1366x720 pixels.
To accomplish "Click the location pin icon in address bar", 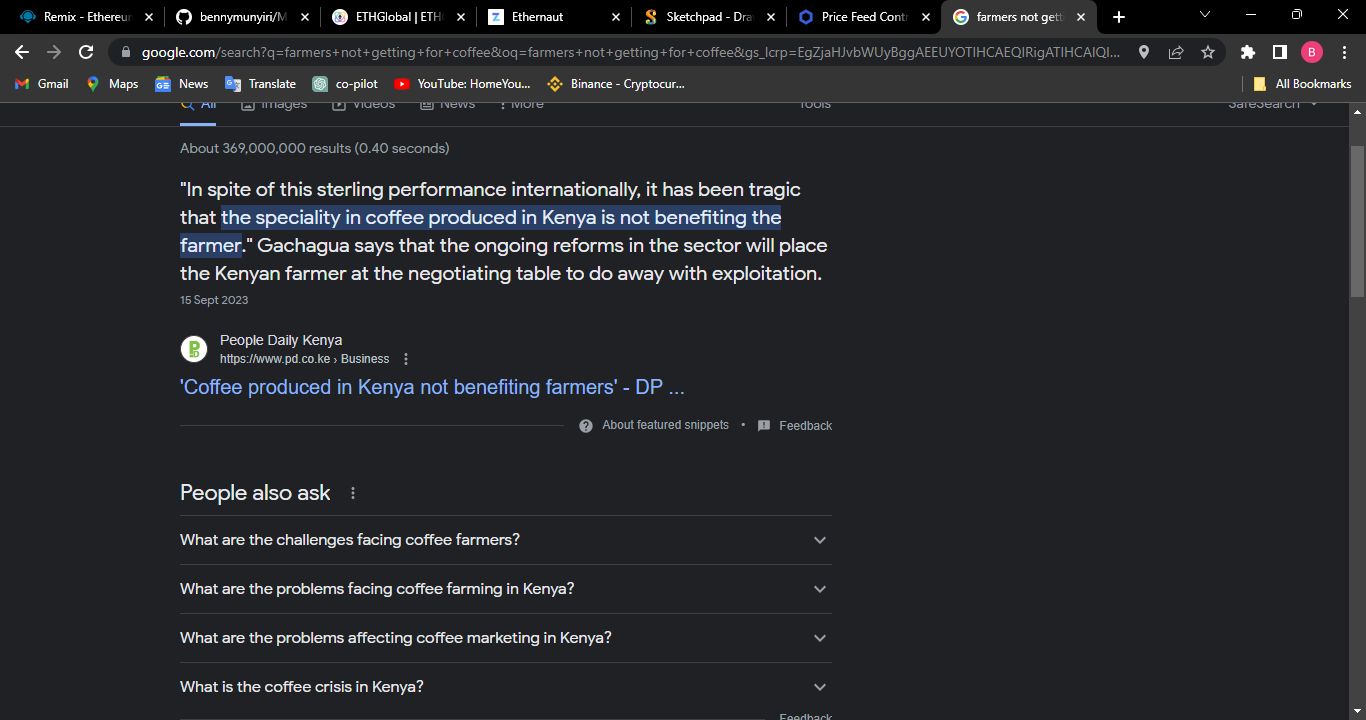I will (x=1144, y=52).
